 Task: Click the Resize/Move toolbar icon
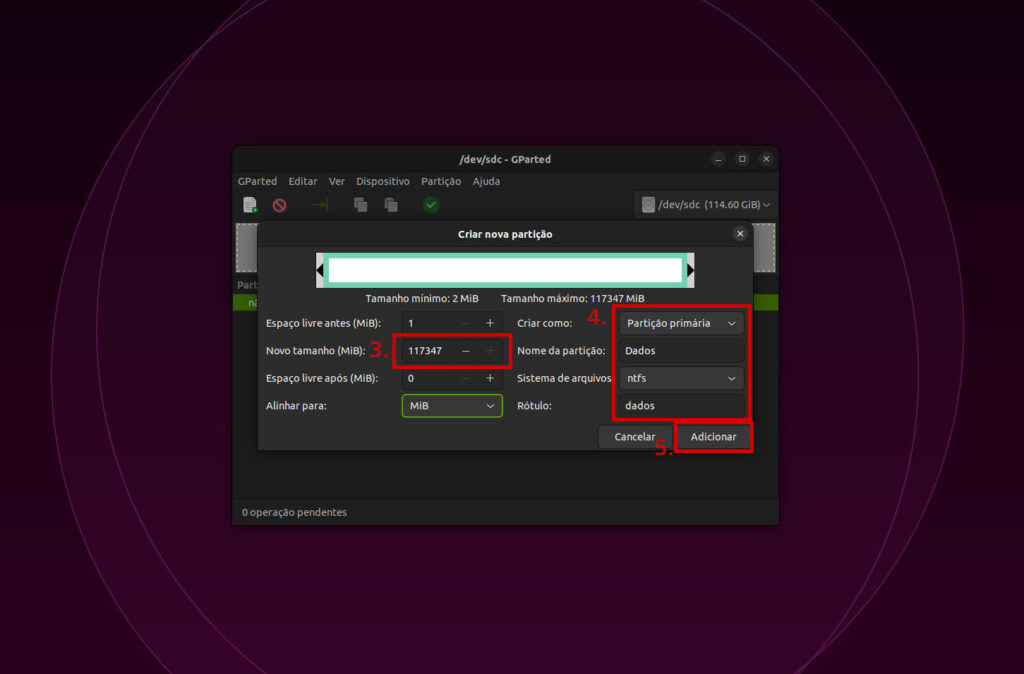click(320, 205)
